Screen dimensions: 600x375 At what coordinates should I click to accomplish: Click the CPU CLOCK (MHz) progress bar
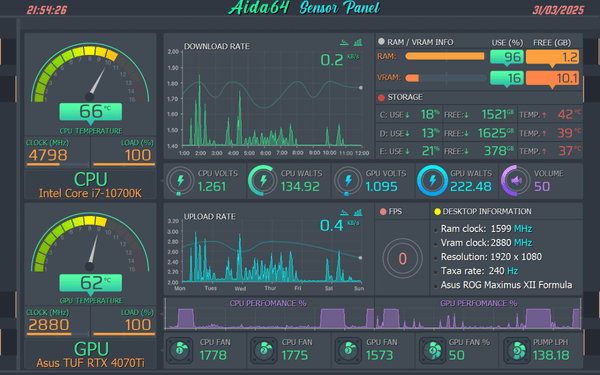(57, 165)
